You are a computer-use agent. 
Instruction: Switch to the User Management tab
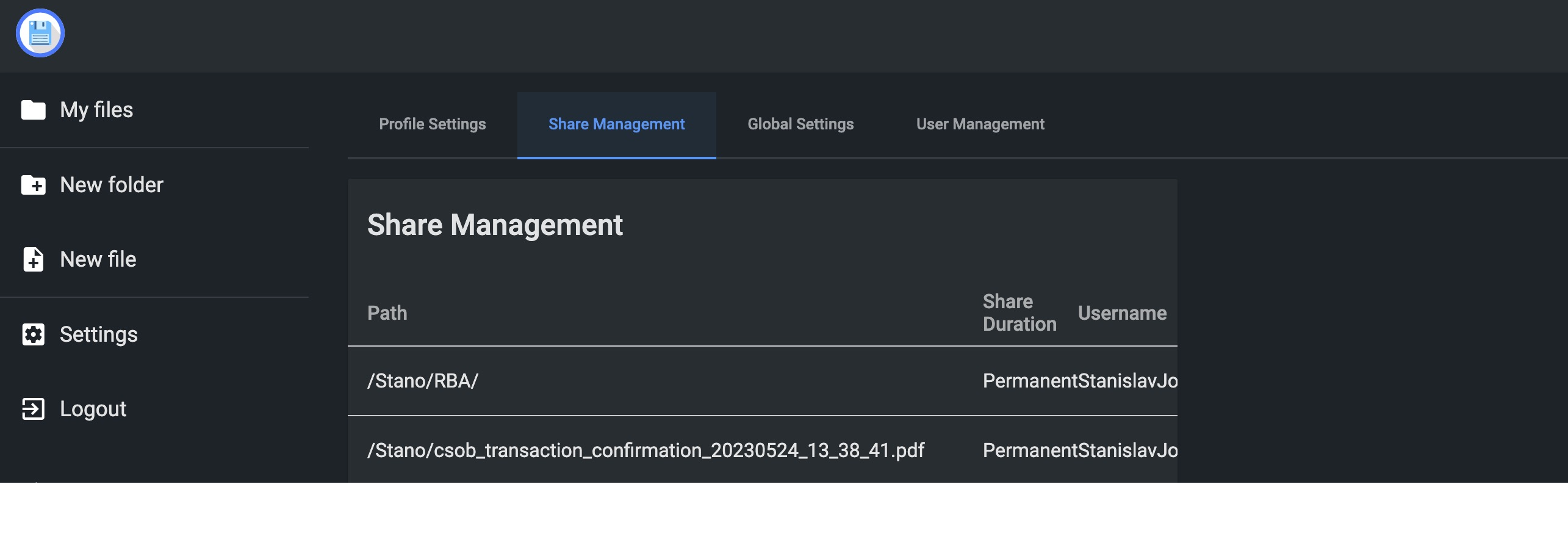pyautogui.click(x=979, y=124)
